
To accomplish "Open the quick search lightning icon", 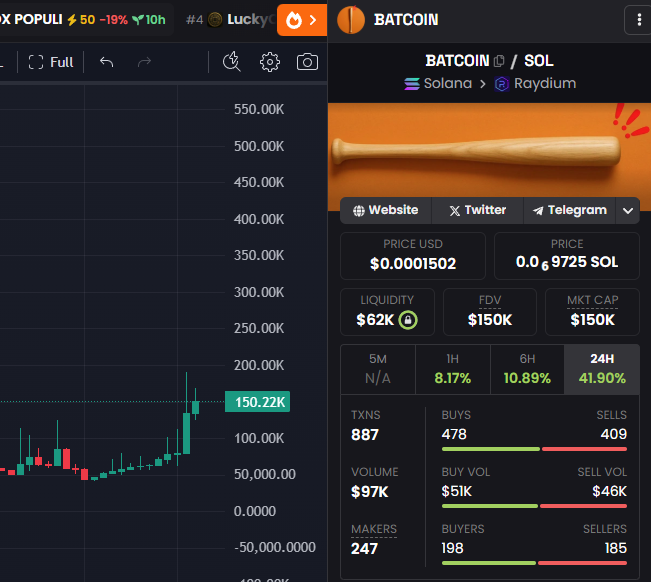I will [232, 62].
